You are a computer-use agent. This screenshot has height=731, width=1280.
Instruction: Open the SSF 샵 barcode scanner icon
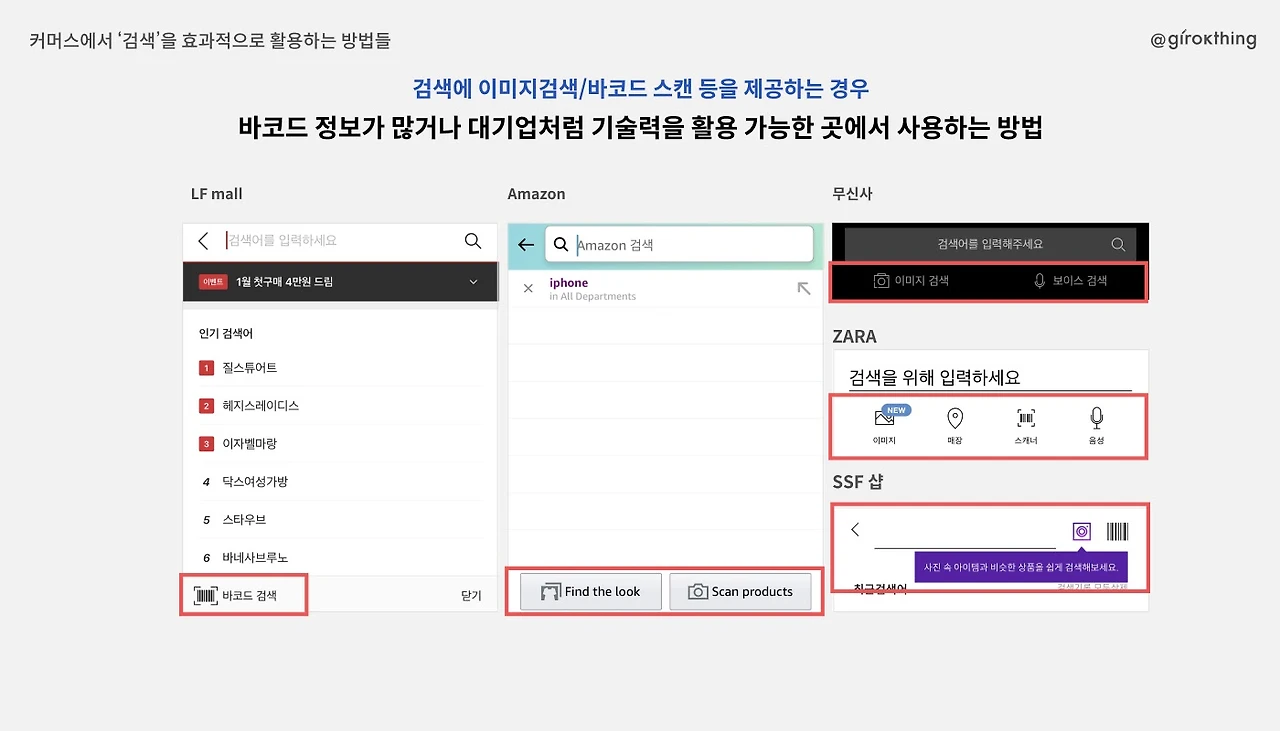1117,532
